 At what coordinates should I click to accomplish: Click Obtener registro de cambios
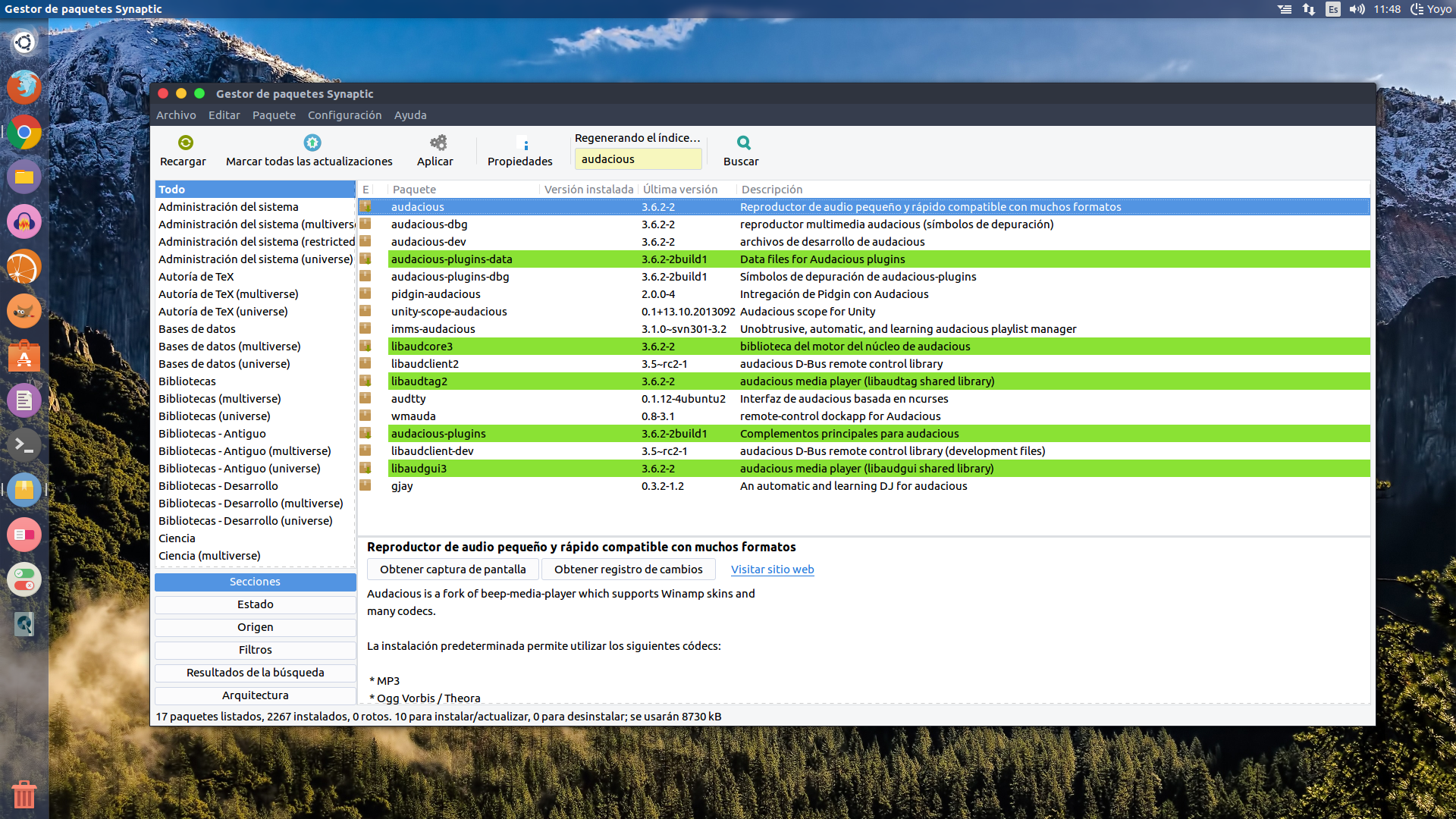coord(628,570)
